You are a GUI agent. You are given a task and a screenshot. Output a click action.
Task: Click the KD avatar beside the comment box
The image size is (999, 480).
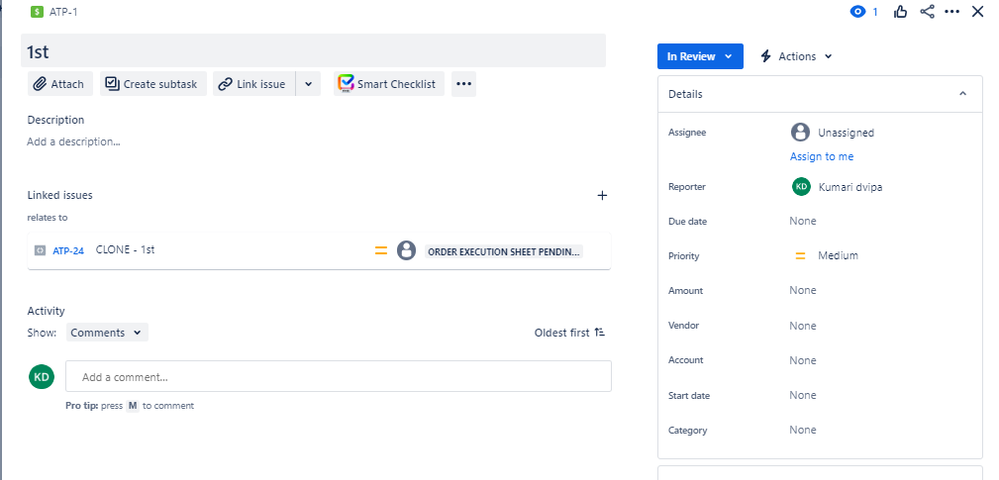click(41, 377)
